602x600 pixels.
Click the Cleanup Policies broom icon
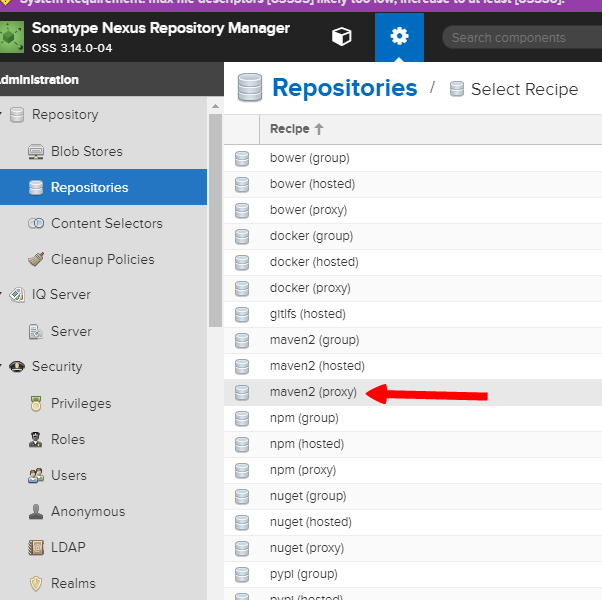[x=36, y=260]
